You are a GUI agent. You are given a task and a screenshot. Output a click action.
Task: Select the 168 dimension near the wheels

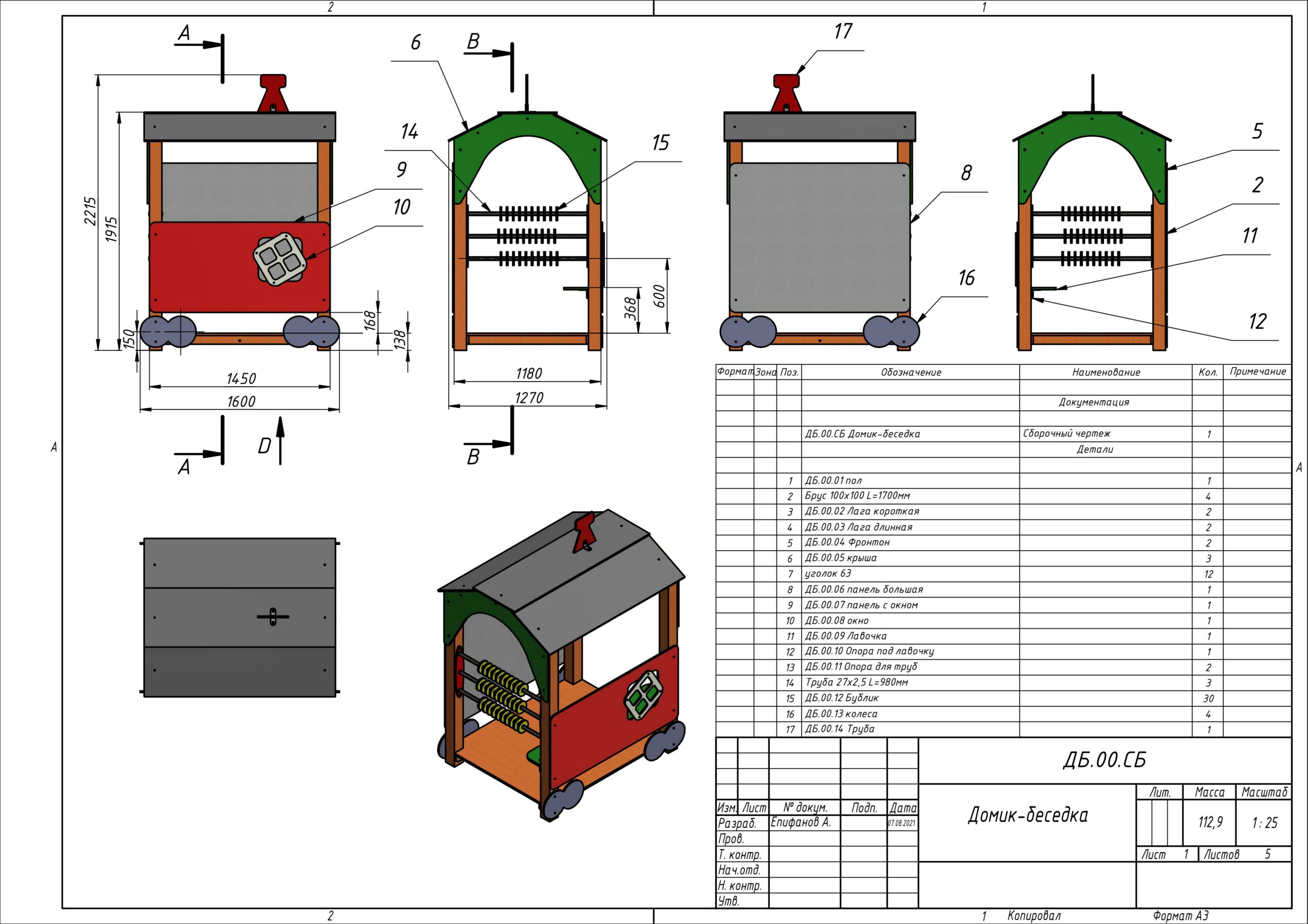tap(370, 320)
